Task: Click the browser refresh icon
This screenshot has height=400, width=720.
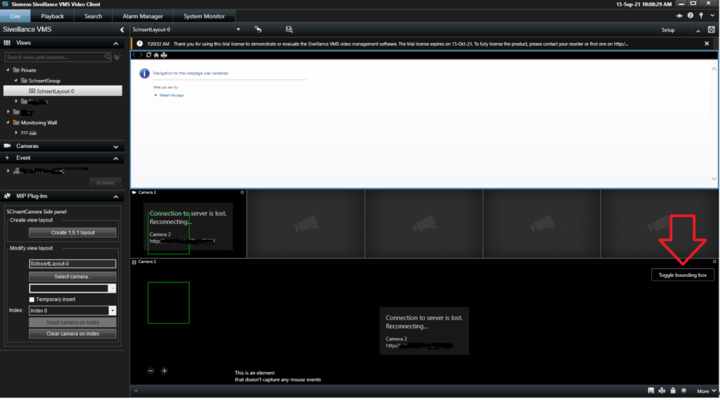Action: [148, 55]
